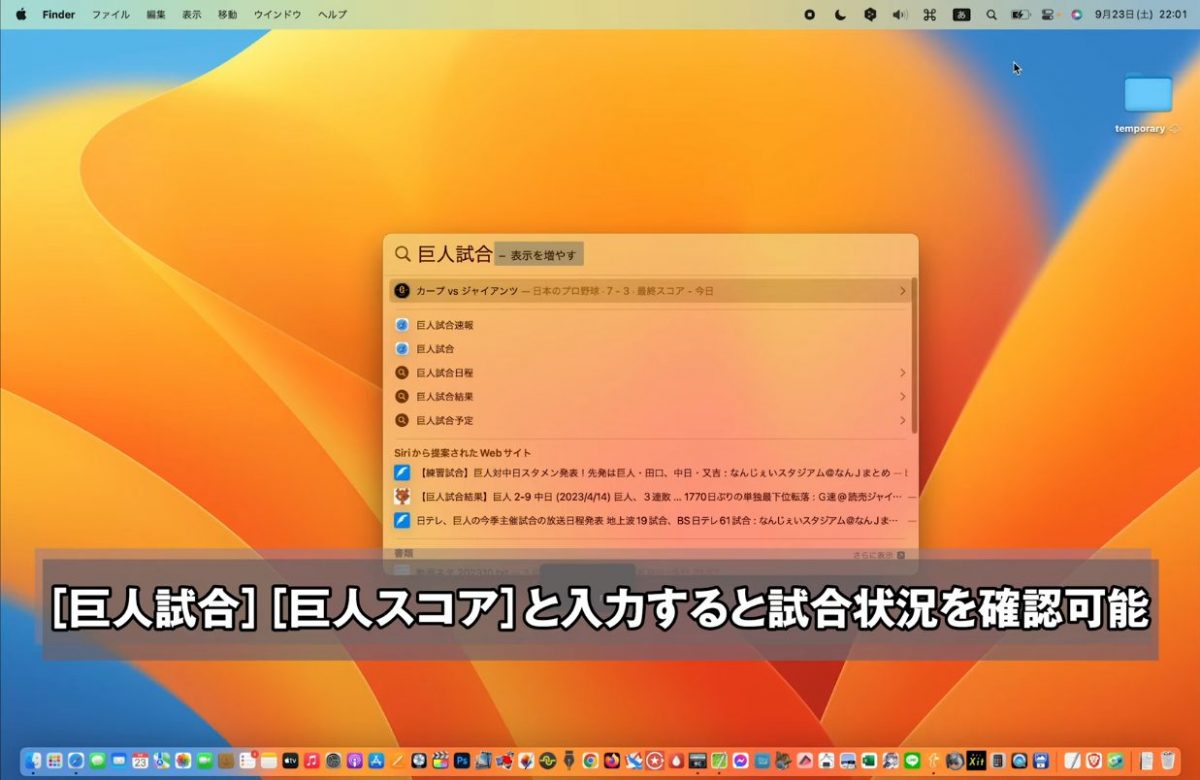Open the volume control in the menu bar
Image resolution: width=1200 pixels, height=780 pixels.
click(899, 15)
